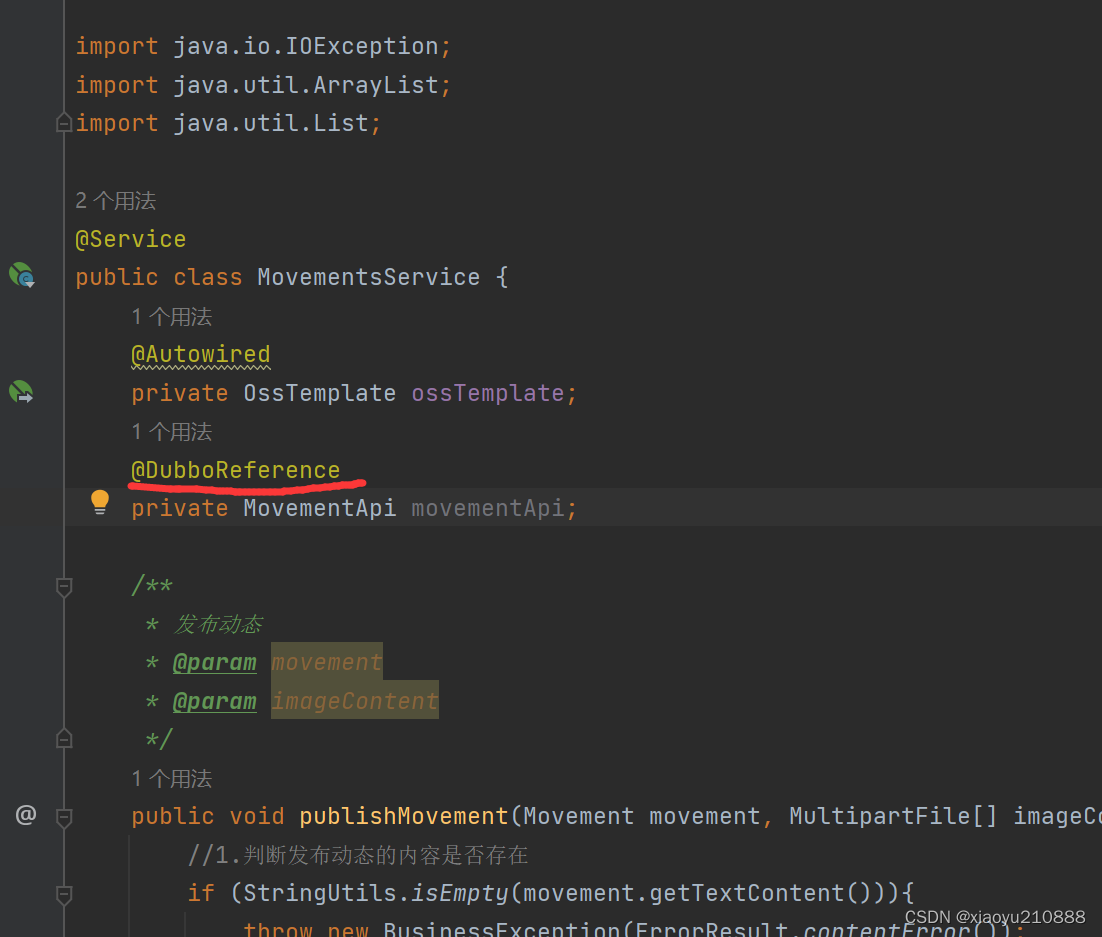Screen dimensions: 1102x937
Task: Click the @ annotations gutter icon beside publishMovement
Action: click(25, 815)
